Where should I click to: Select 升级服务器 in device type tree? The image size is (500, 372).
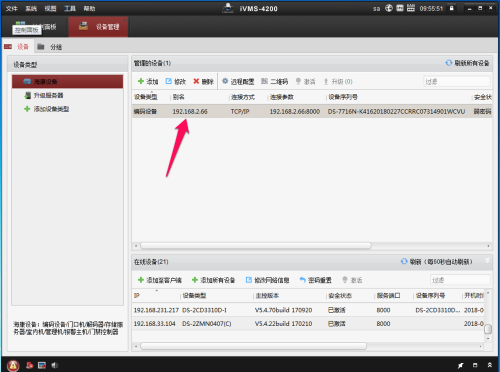point(48,95)
